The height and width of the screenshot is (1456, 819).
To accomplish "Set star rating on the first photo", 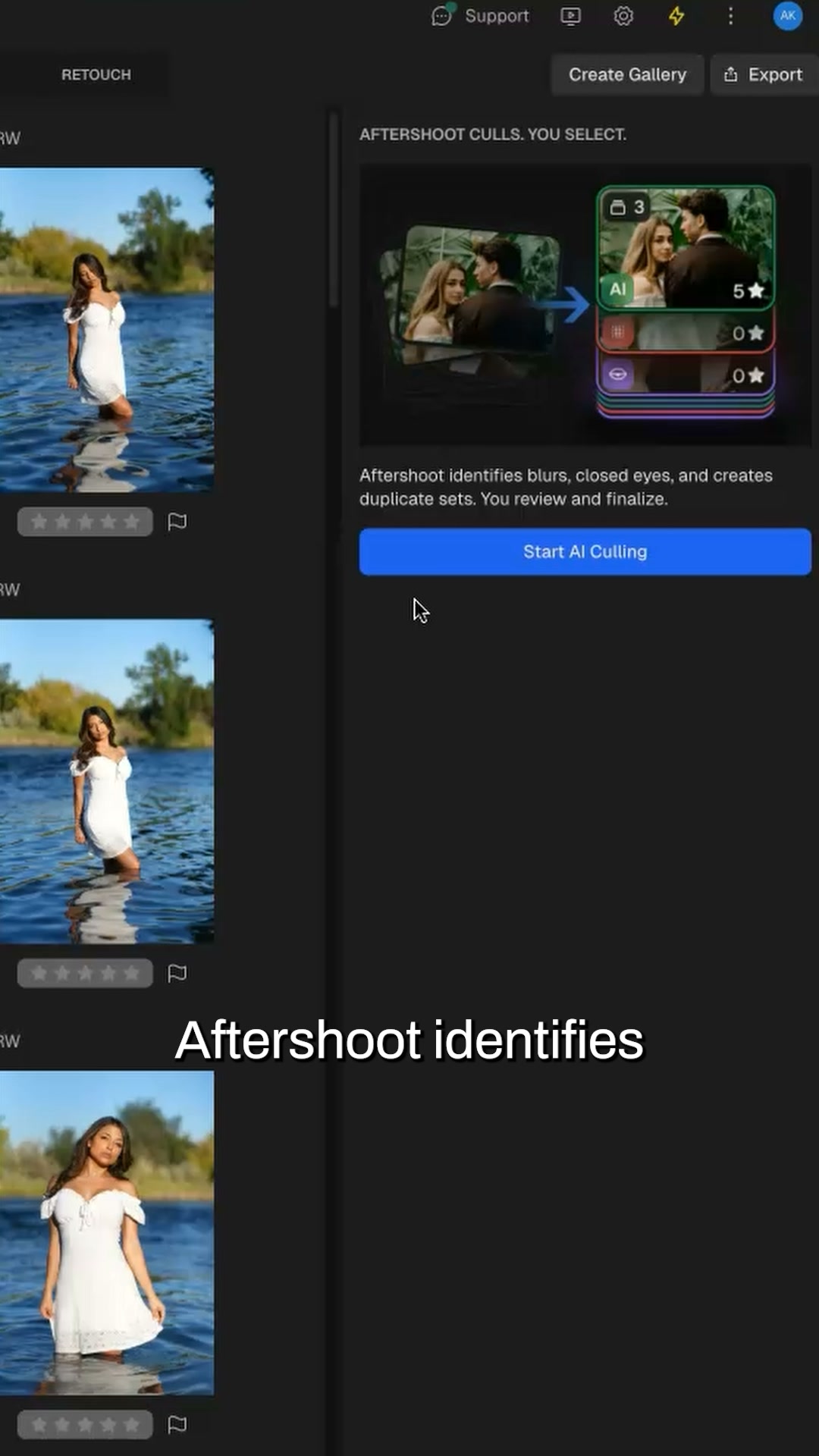I will coord(85,522).
